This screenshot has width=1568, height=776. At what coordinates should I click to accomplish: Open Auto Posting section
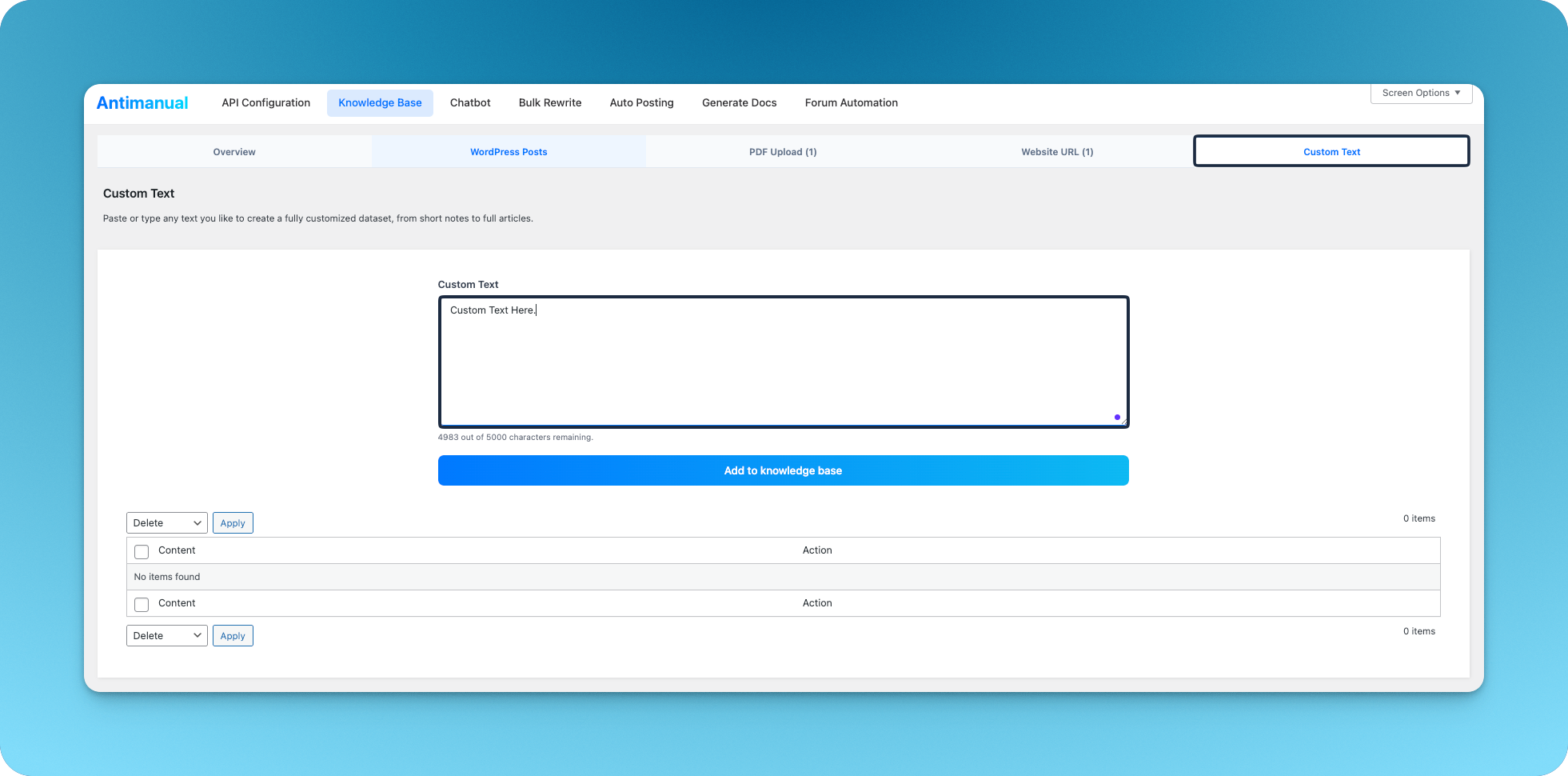(641, 102)
